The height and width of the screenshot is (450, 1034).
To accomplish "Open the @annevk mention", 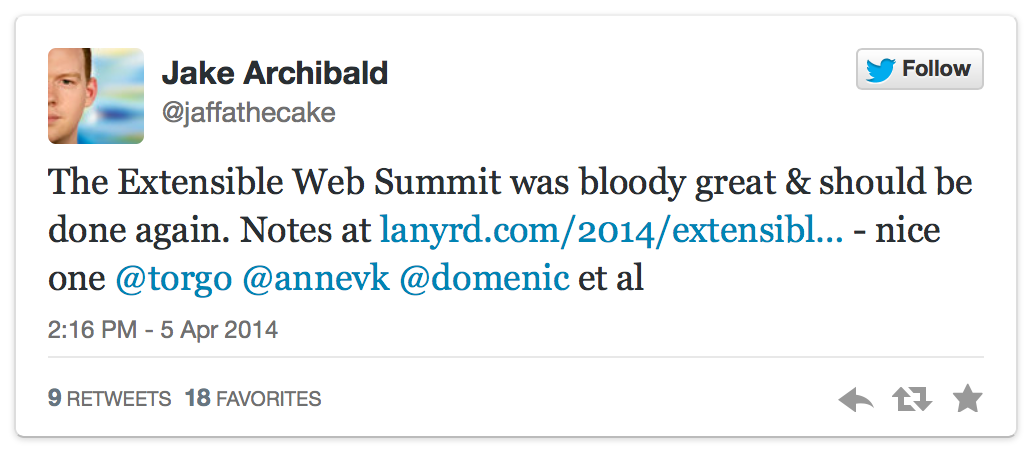I will pyautogui.click(x=316, y=277).
